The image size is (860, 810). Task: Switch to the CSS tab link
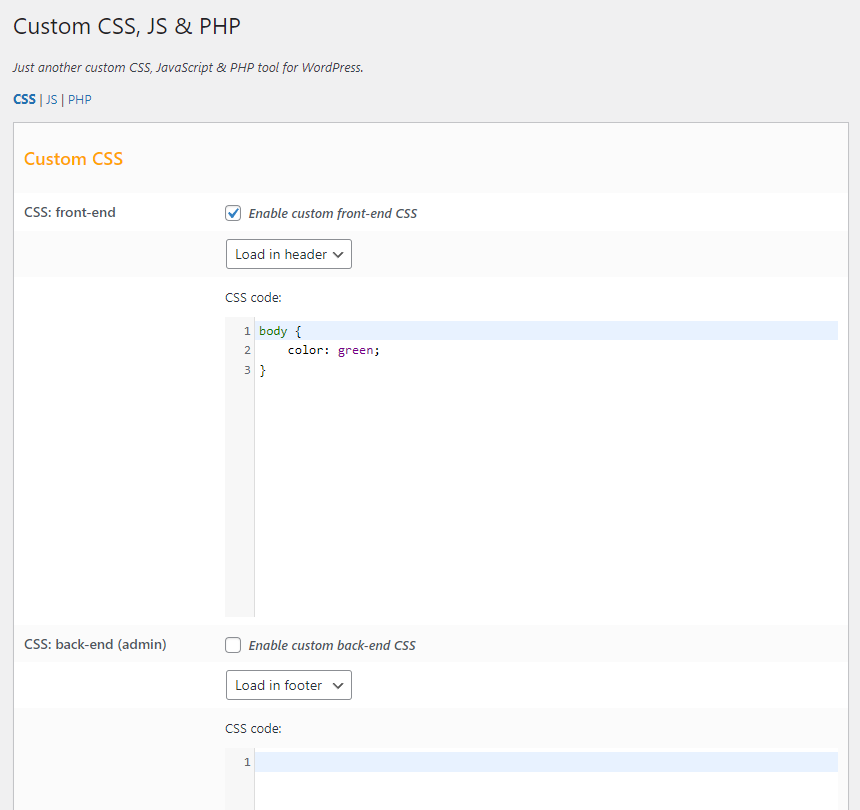pyautogui.click(x=24, y=99)
